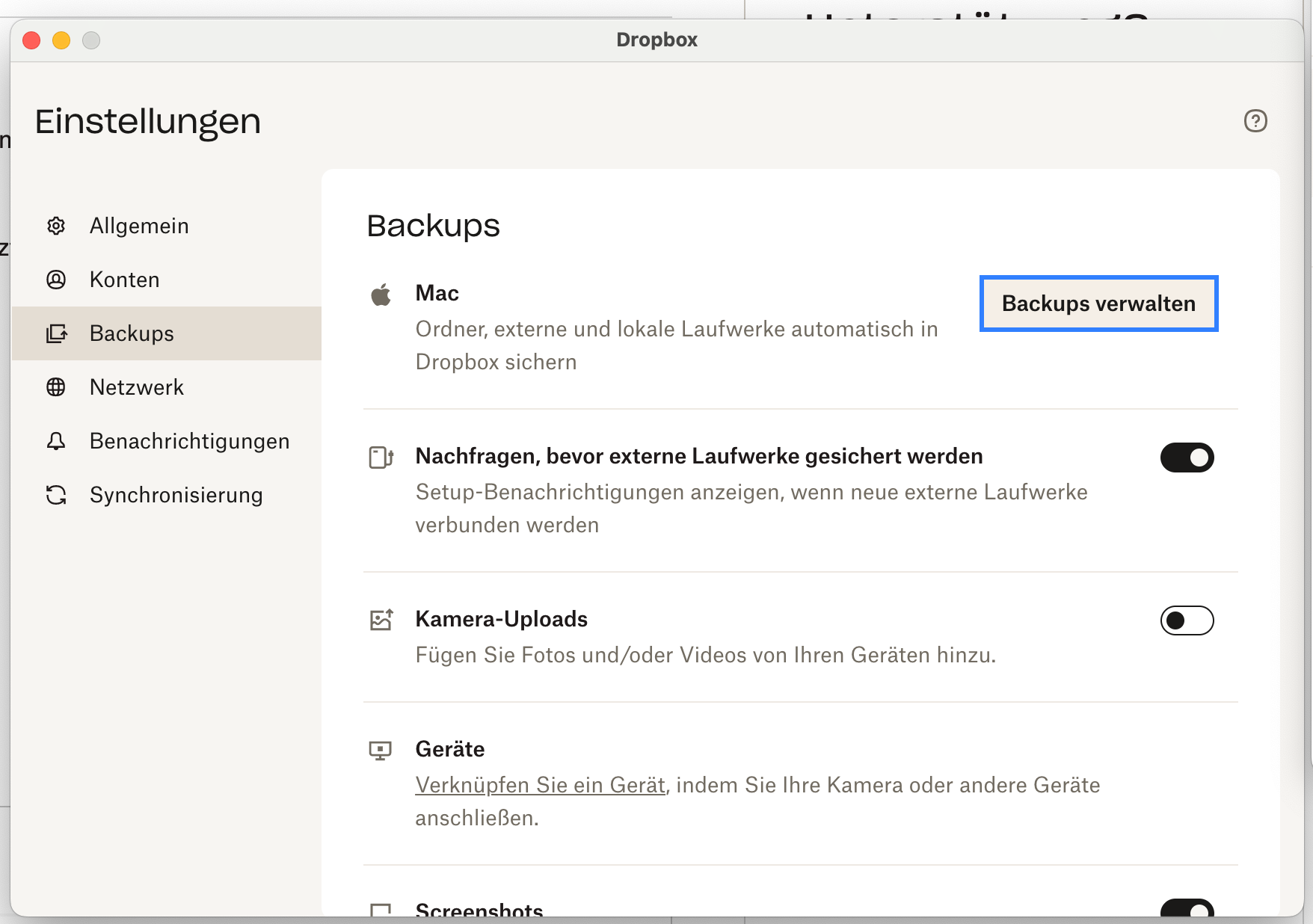Click the Kamera-Uploads heading
This screenshot has width=1313, height=924.
[502, 619]
